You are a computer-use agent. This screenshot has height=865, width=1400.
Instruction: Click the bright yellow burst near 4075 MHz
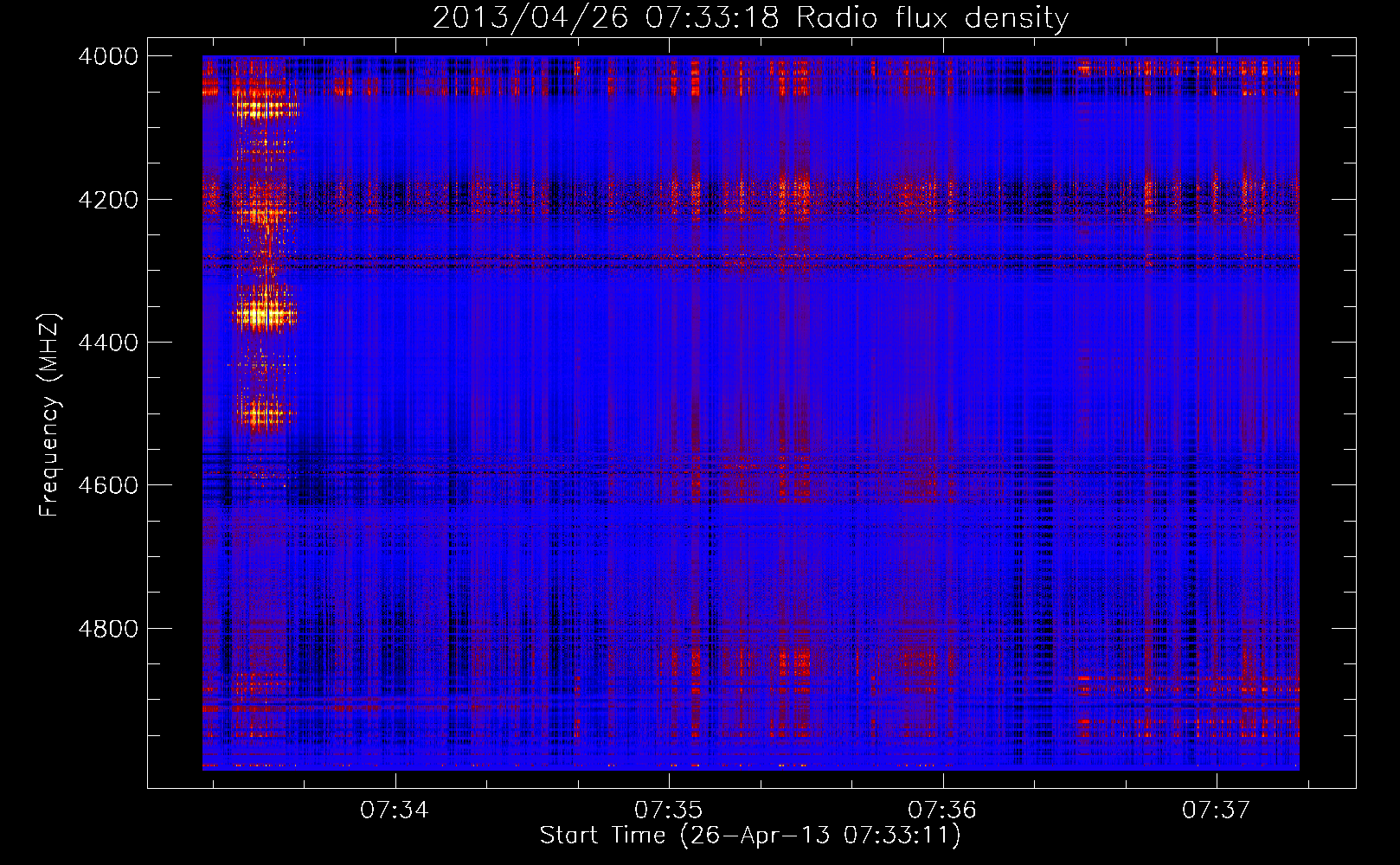click(x=266, y=109)
